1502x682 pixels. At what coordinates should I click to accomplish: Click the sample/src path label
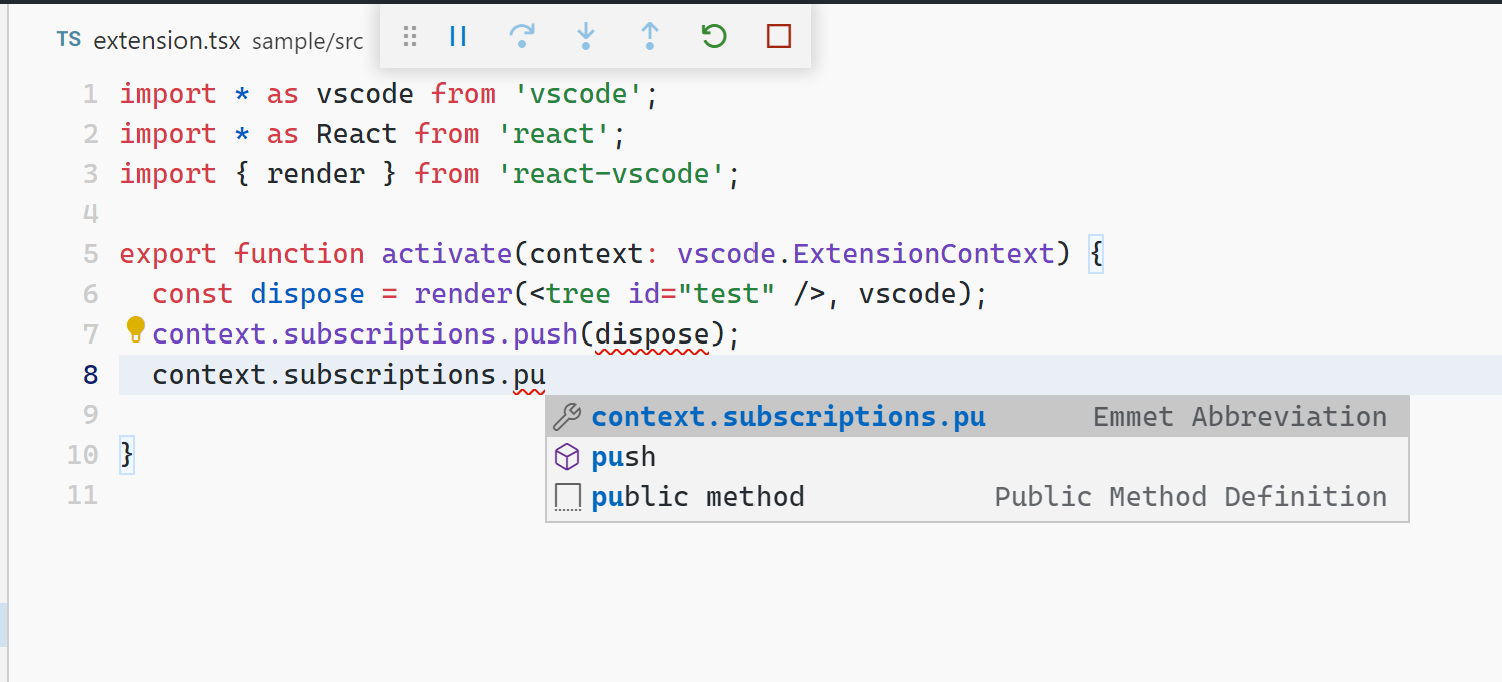tap(307, 42)
